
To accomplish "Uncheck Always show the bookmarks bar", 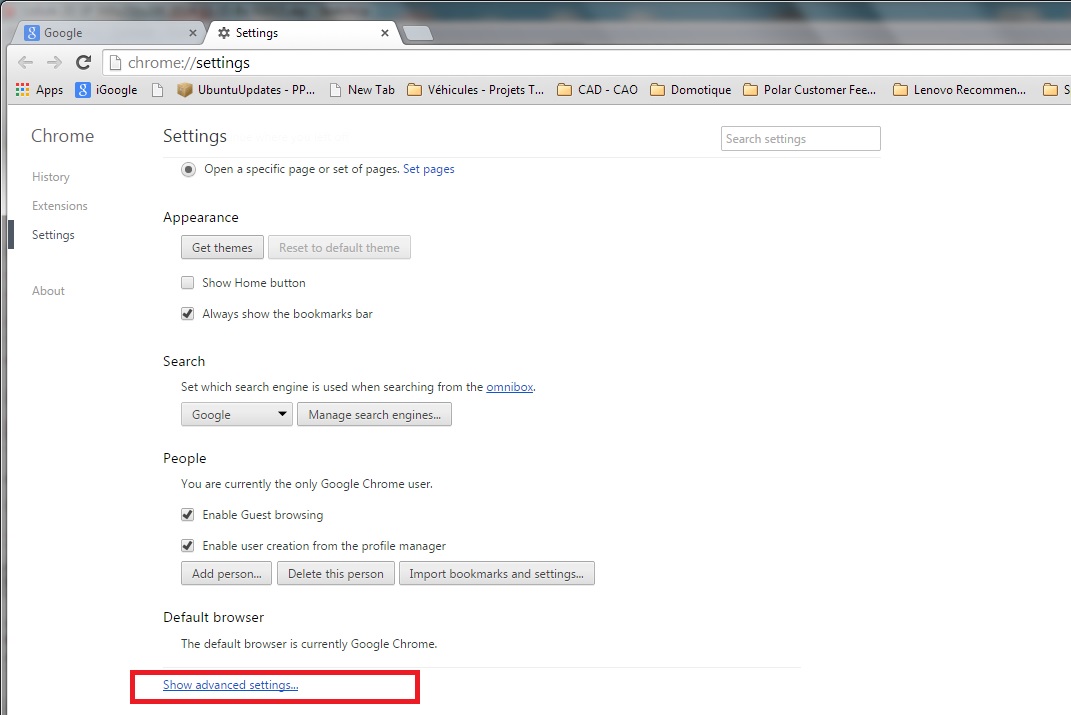I will pos(188,314).
